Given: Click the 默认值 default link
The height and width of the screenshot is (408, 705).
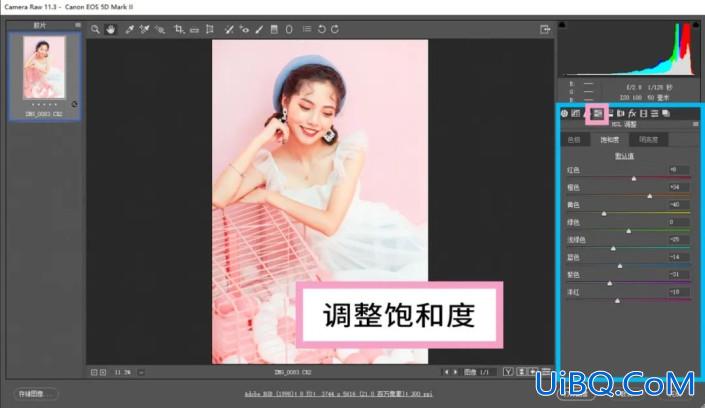Looking at the screenshot, I should 625,156.
